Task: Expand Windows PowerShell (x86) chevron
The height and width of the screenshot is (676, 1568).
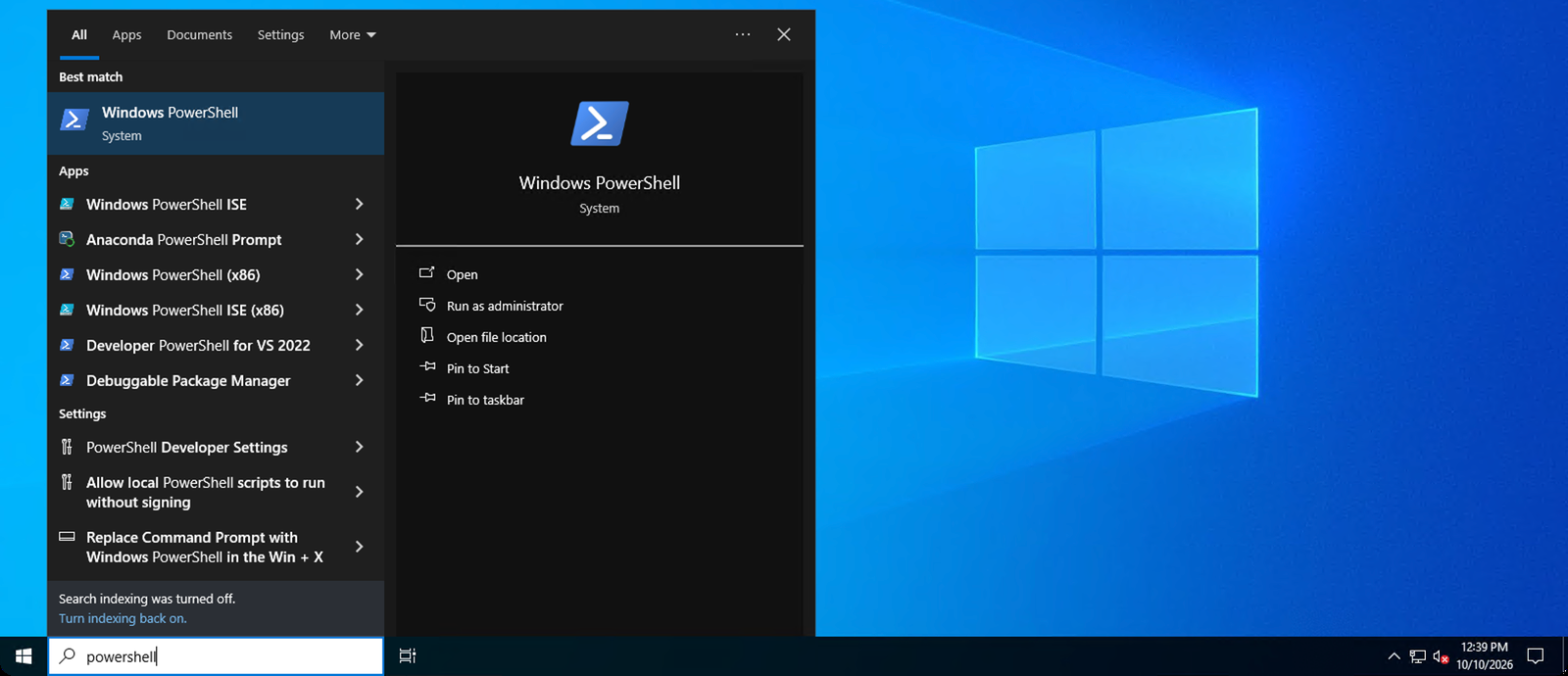Action: pyautogui.click(x=359, y=274)
